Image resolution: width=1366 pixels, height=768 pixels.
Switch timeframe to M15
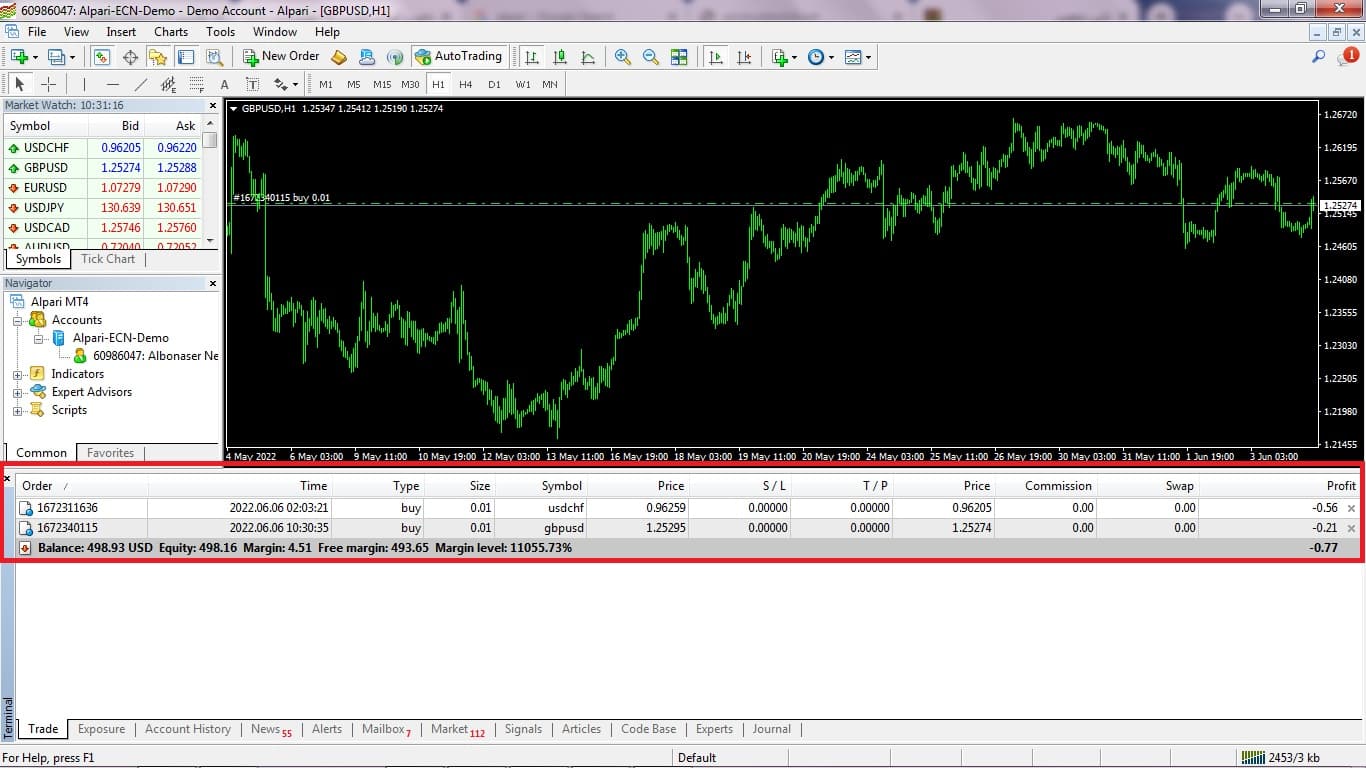pos(382,84)
